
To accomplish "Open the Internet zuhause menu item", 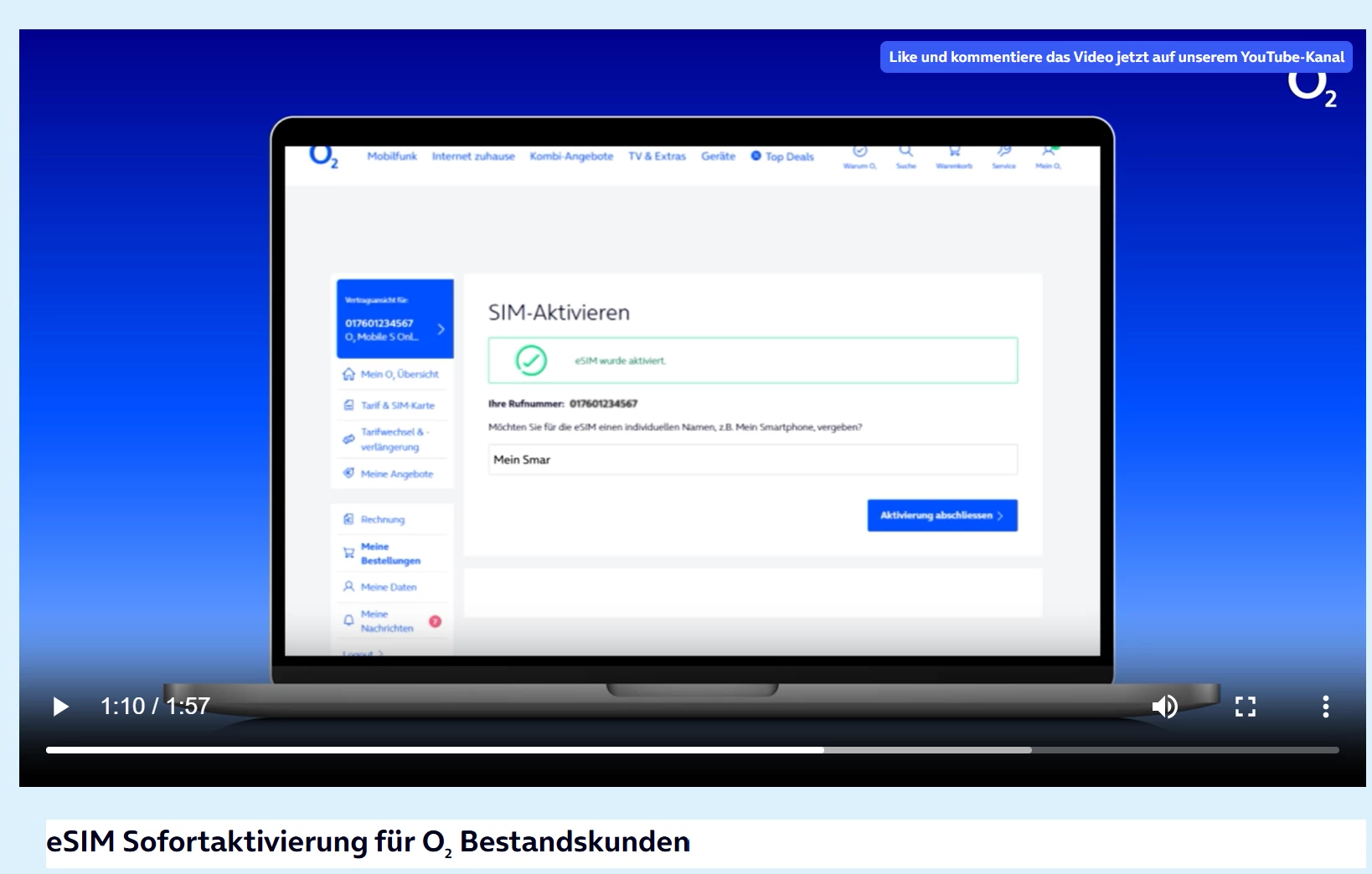I will pyautogui.click(x=473, y=157).
